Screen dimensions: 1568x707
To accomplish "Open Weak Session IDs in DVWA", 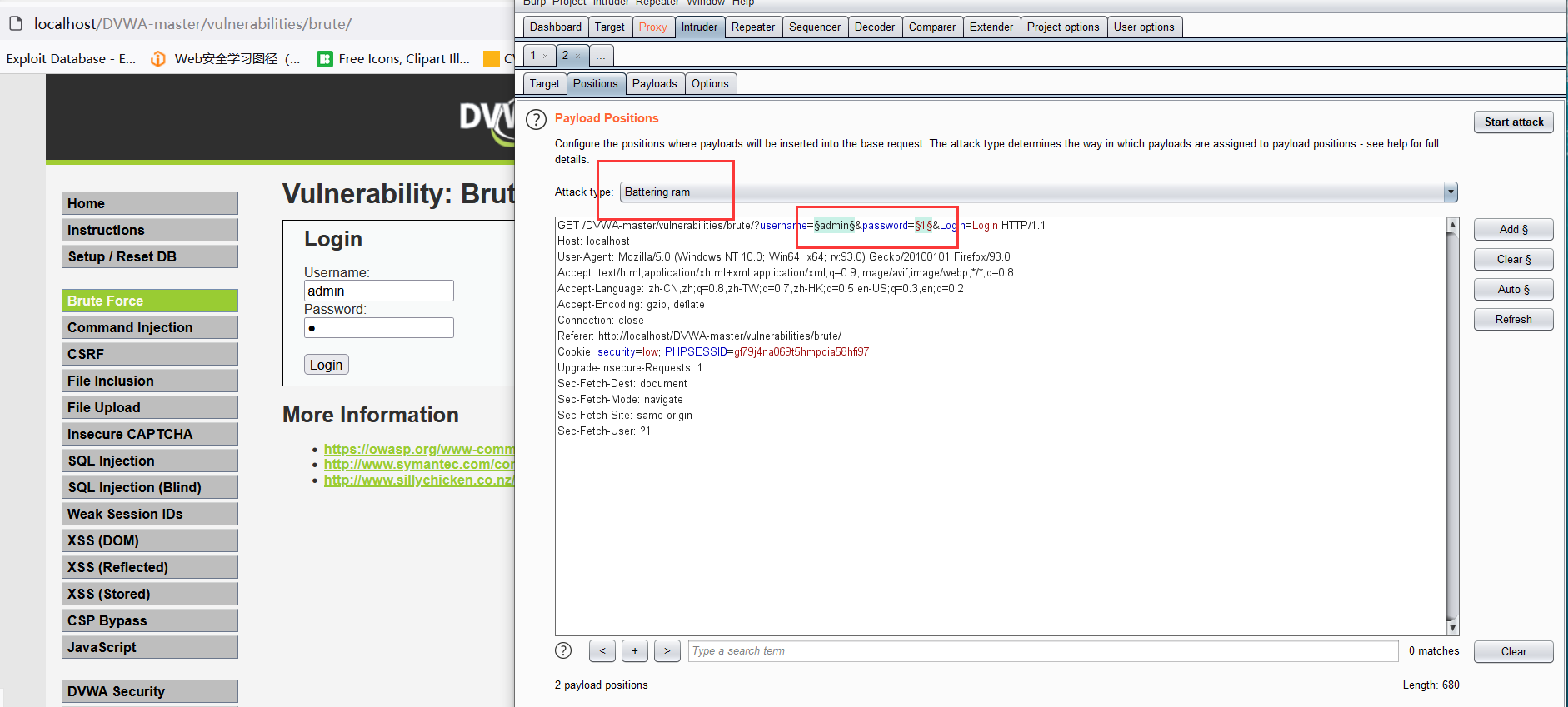I will coord(150,514).
